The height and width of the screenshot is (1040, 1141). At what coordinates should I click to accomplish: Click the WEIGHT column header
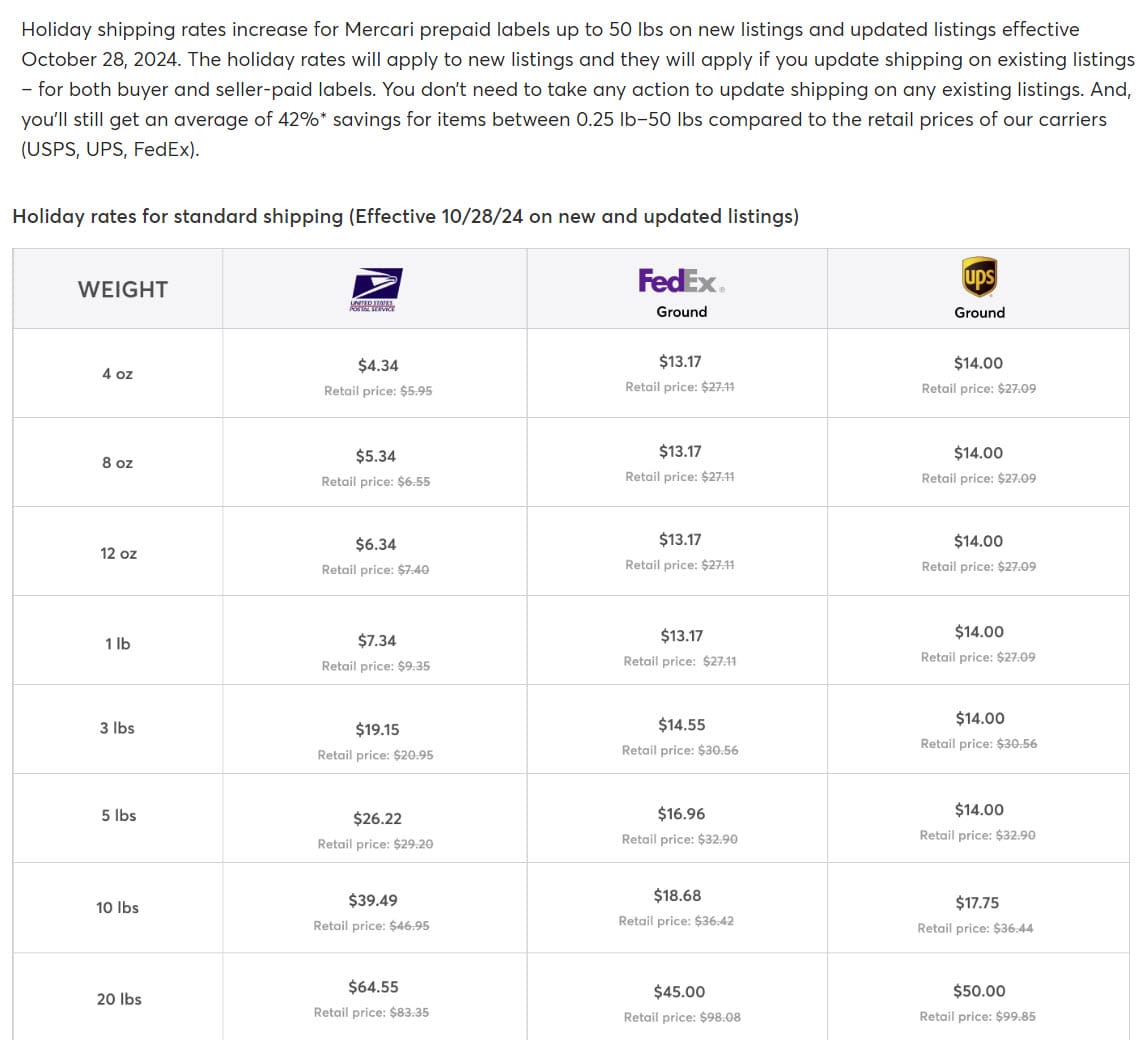pos(122,290)
